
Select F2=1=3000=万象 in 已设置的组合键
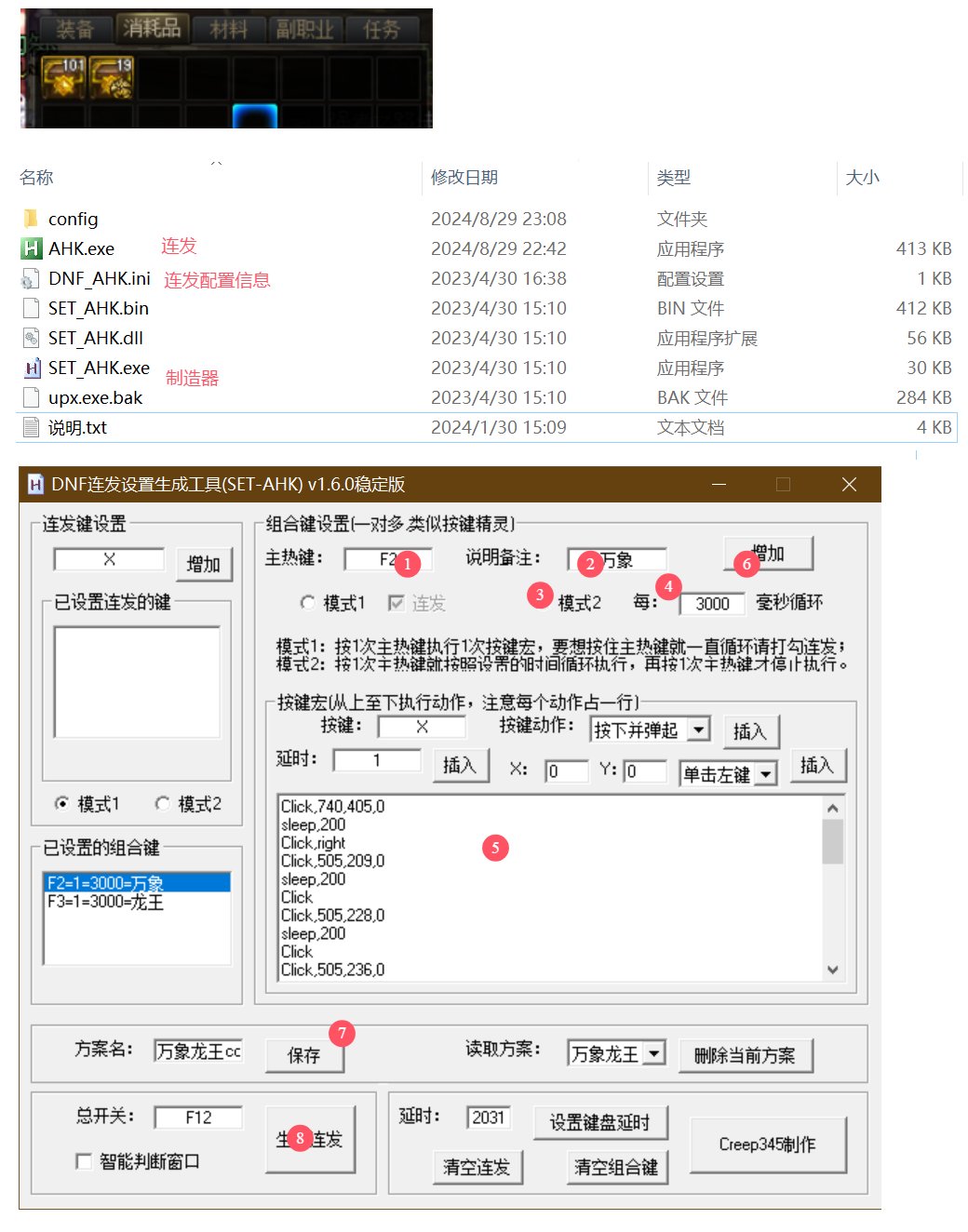137,883
